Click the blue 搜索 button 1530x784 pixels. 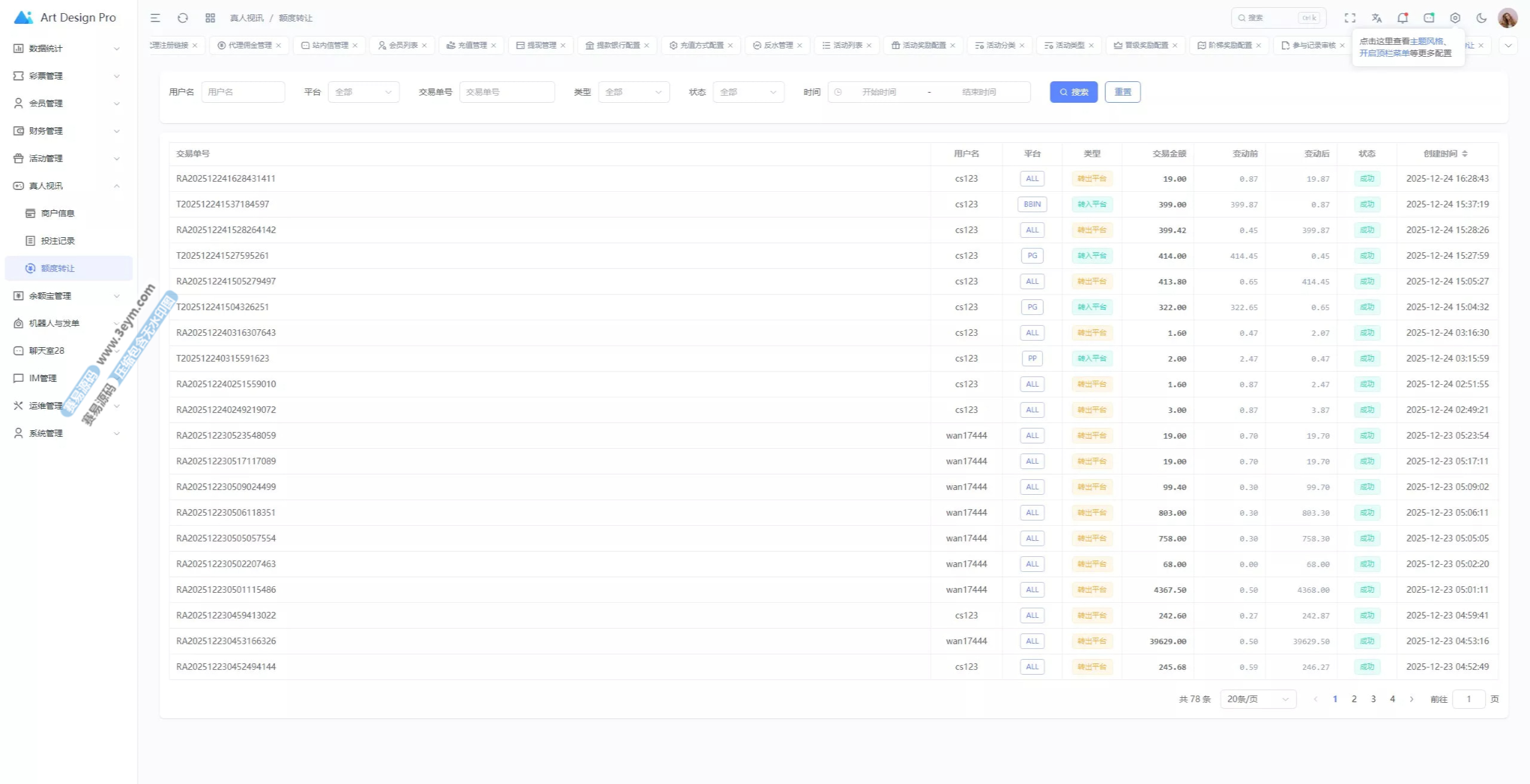(x=1073, y=92)
